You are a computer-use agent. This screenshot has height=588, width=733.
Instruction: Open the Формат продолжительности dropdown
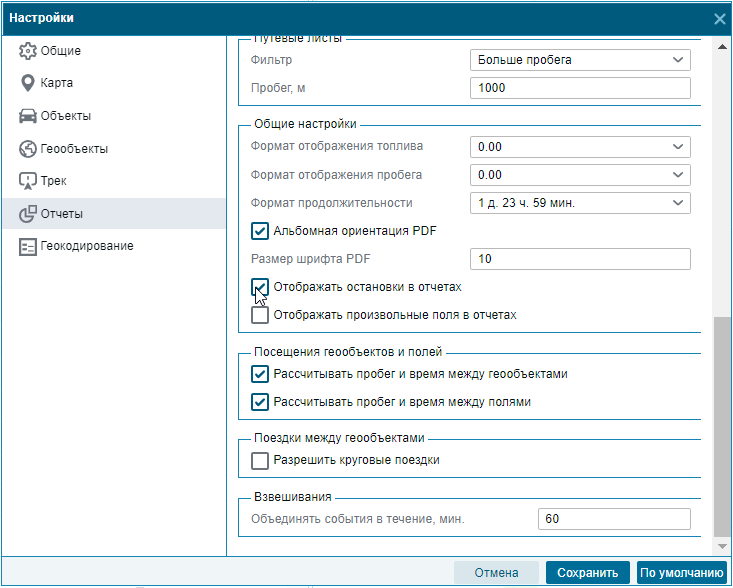pyautogui.click(x=580, y=203)
